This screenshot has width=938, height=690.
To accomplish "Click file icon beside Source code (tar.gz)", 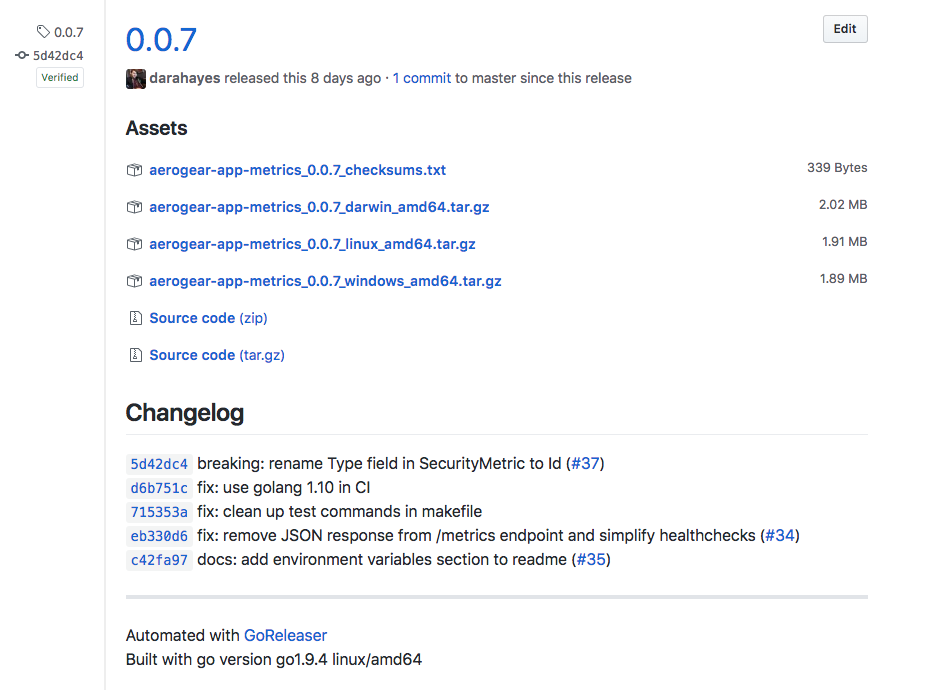I will (x=136, y=355).
